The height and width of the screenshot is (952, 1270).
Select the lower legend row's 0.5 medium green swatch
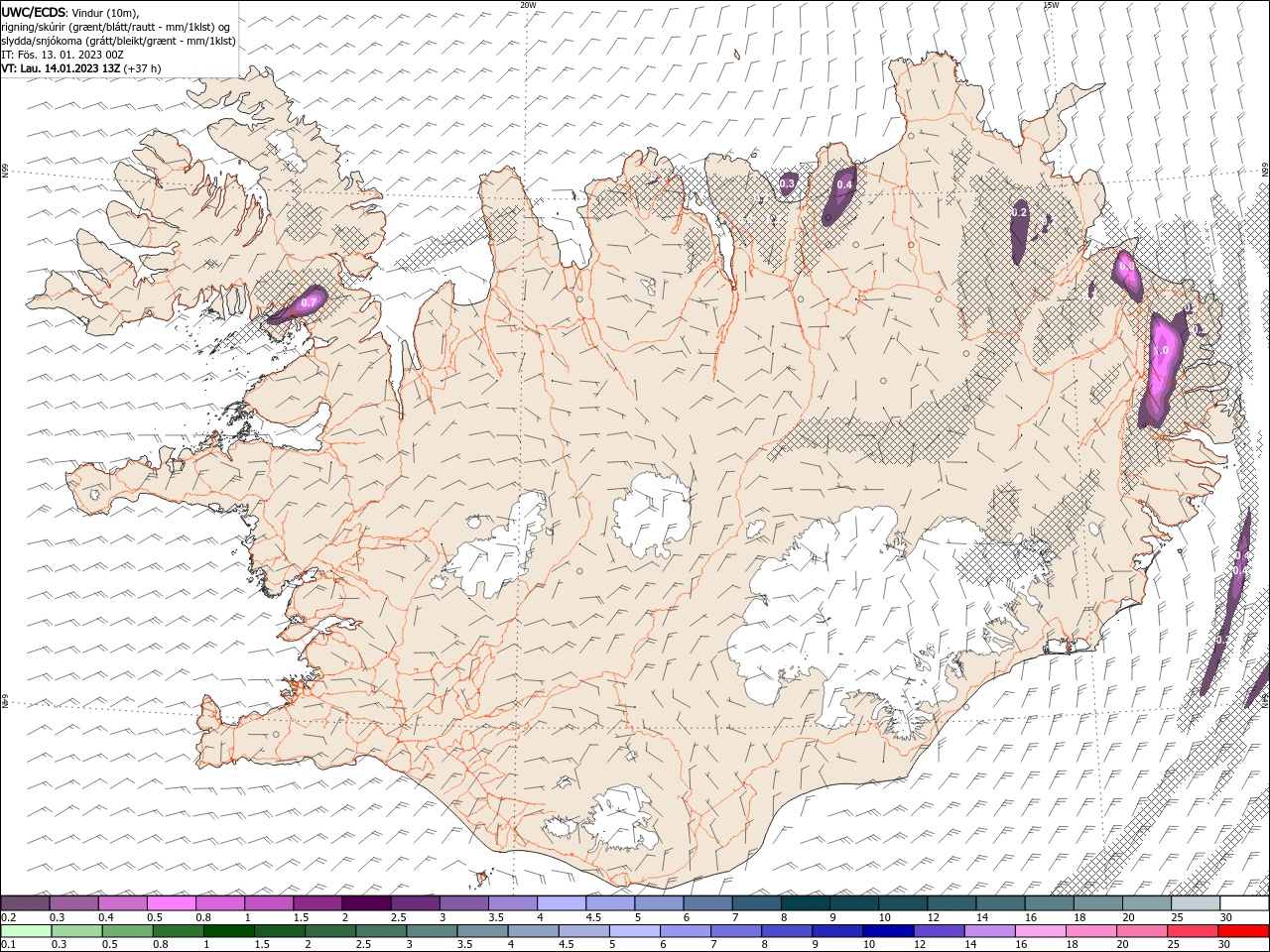click(127, 931)
